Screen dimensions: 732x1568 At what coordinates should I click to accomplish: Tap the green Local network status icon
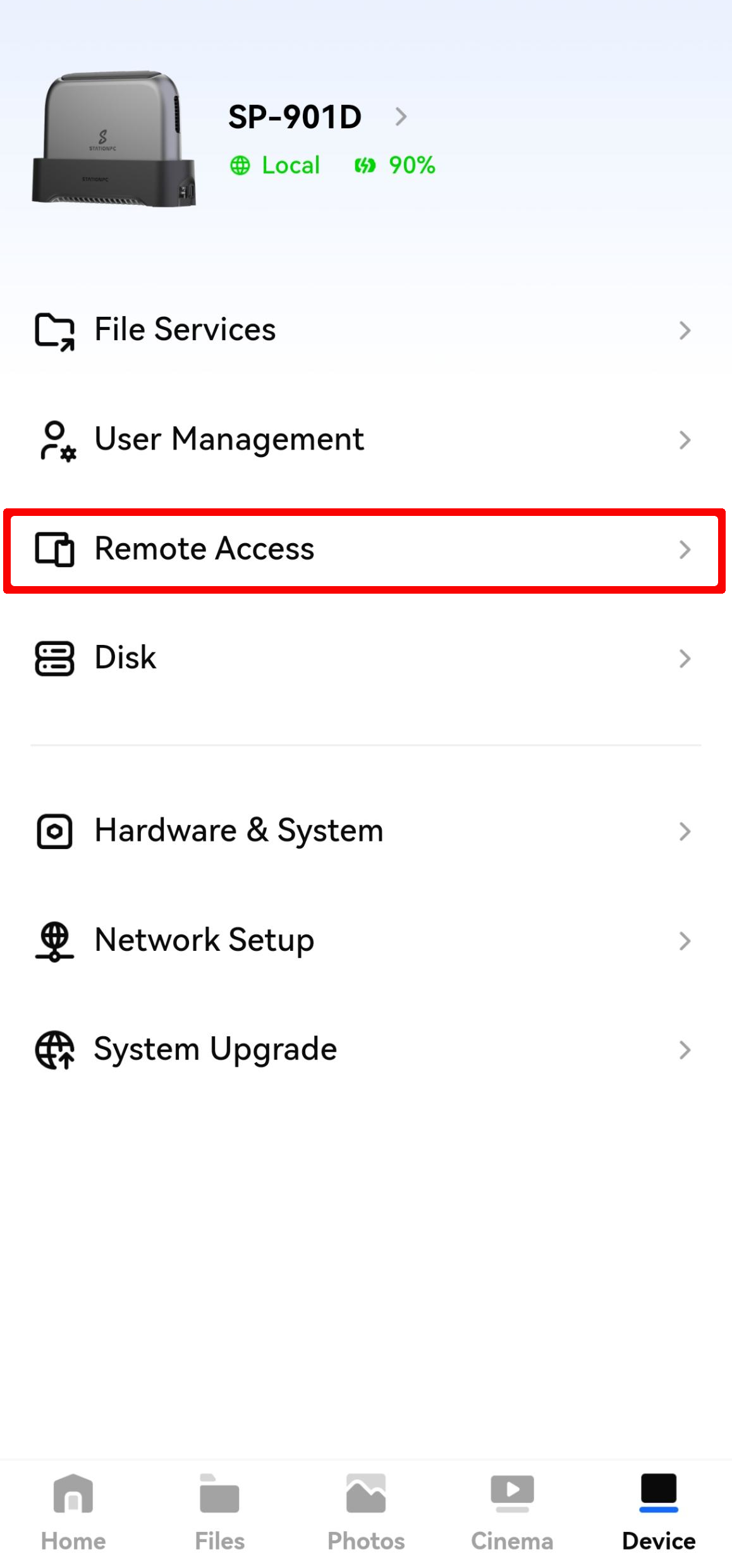click(240, 166)
